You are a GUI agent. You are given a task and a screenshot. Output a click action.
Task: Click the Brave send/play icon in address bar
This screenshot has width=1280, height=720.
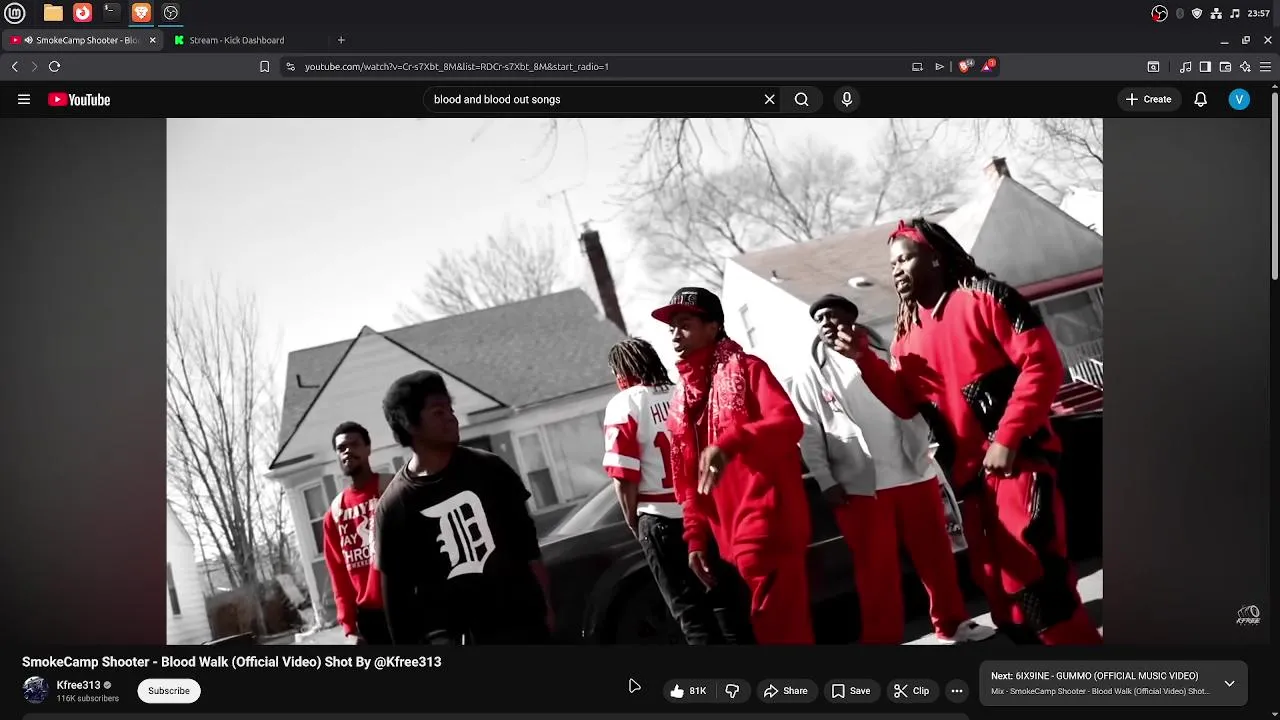tap(940, 67)
